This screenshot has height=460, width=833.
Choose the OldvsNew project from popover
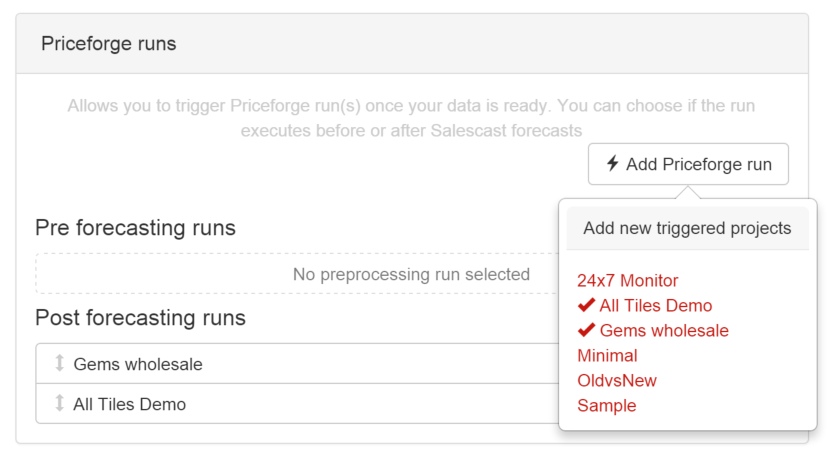point(617,381)
